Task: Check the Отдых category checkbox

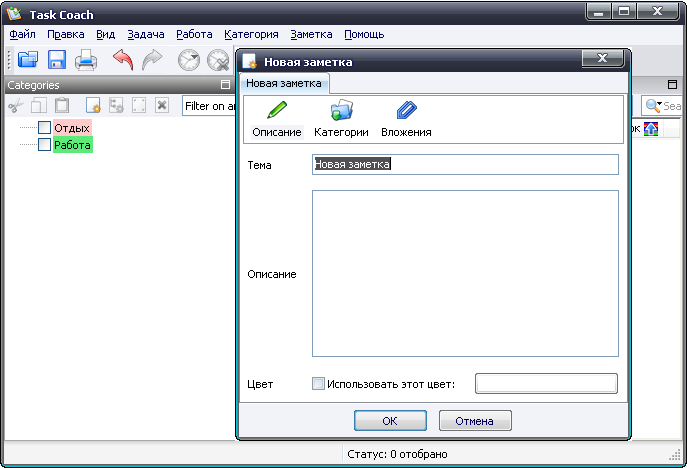Action: [x=44, y=128]
